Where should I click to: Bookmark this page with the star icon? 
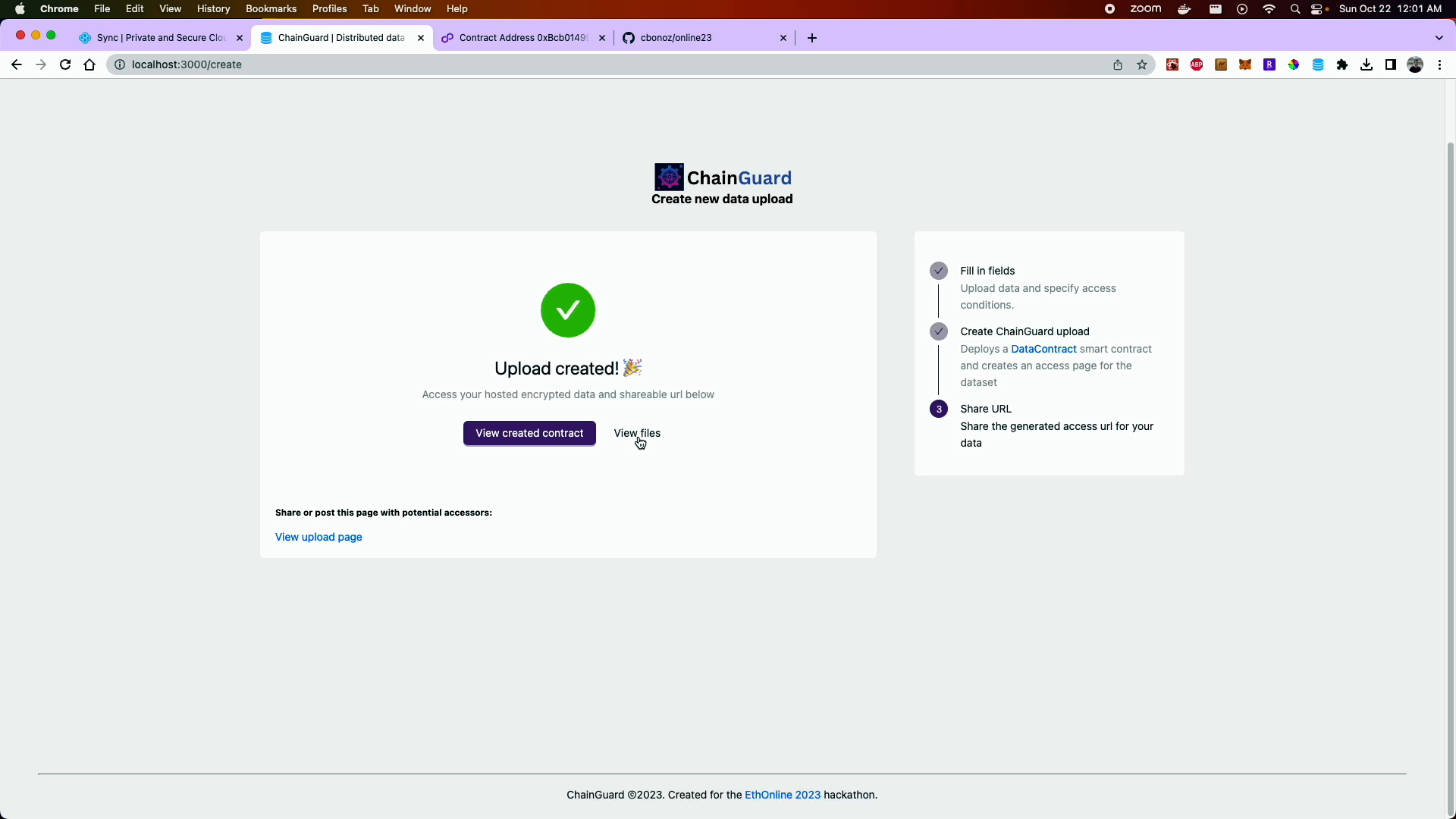[1142, 64]
